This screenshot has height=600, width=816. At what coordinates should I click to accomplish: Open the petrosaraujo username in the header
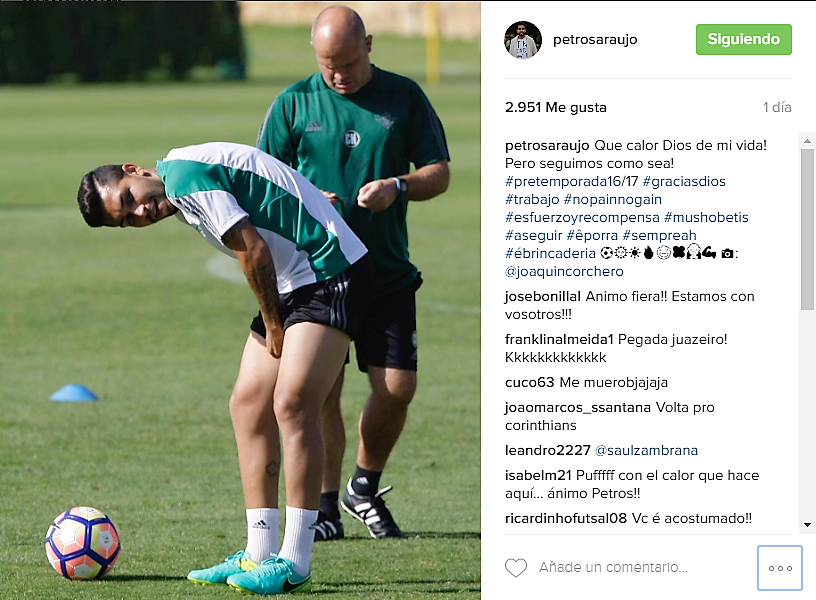[595, 40]
